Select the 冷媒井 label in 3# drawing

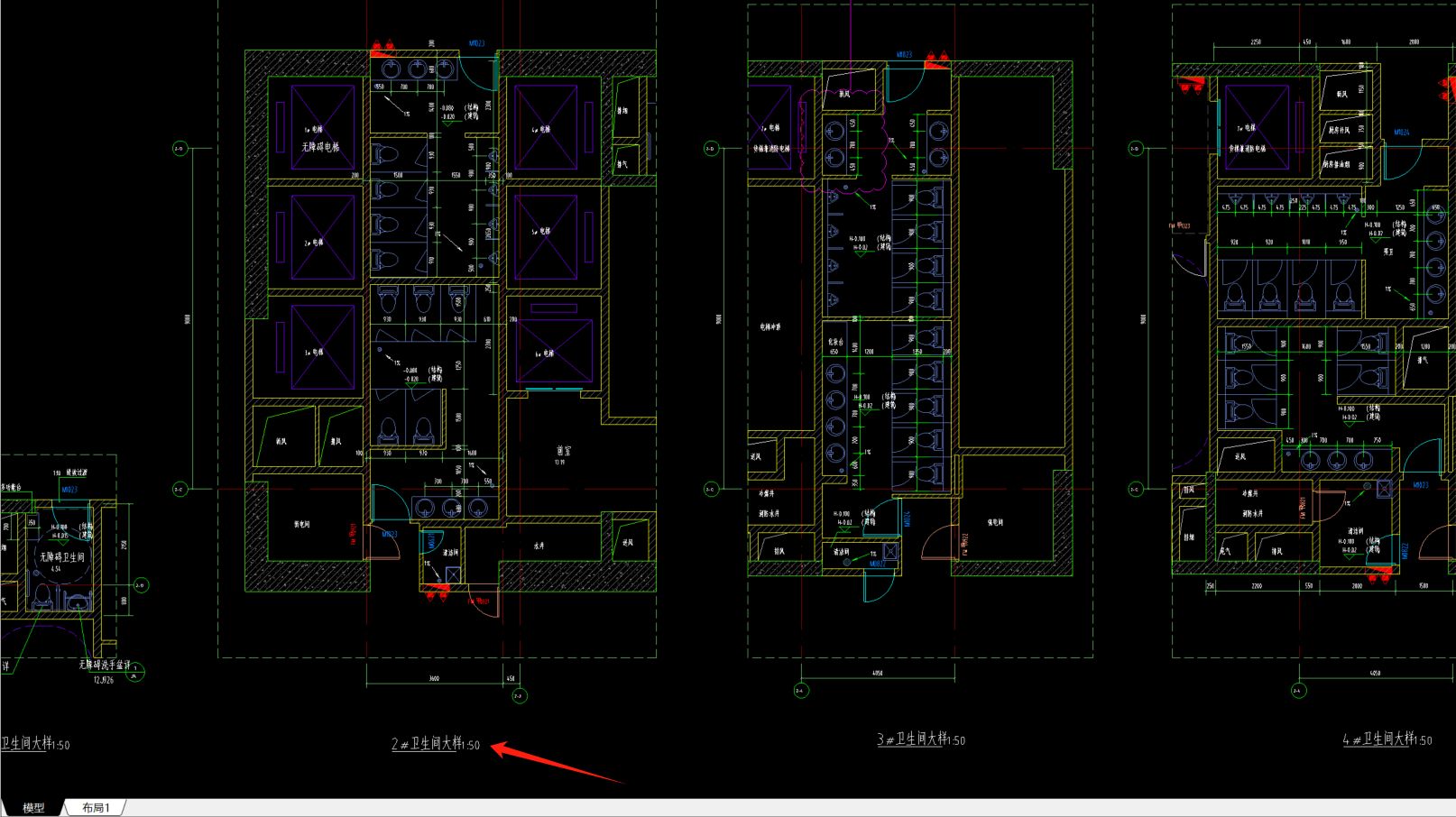pyautogui.click(x=766, y=493)
